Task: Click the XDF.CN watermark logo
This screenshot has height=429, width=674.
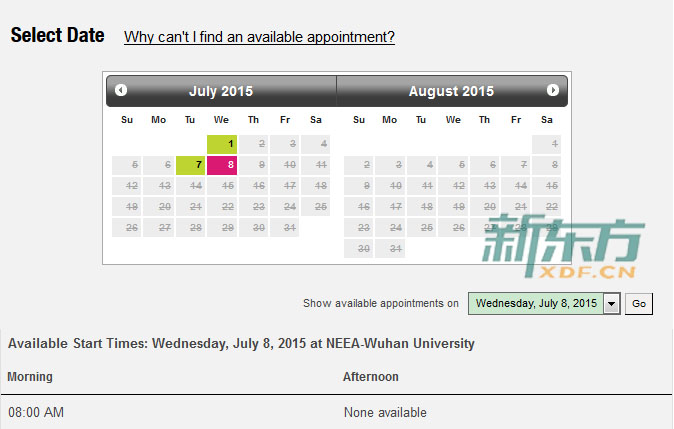Action: click(x=563, y=246)
